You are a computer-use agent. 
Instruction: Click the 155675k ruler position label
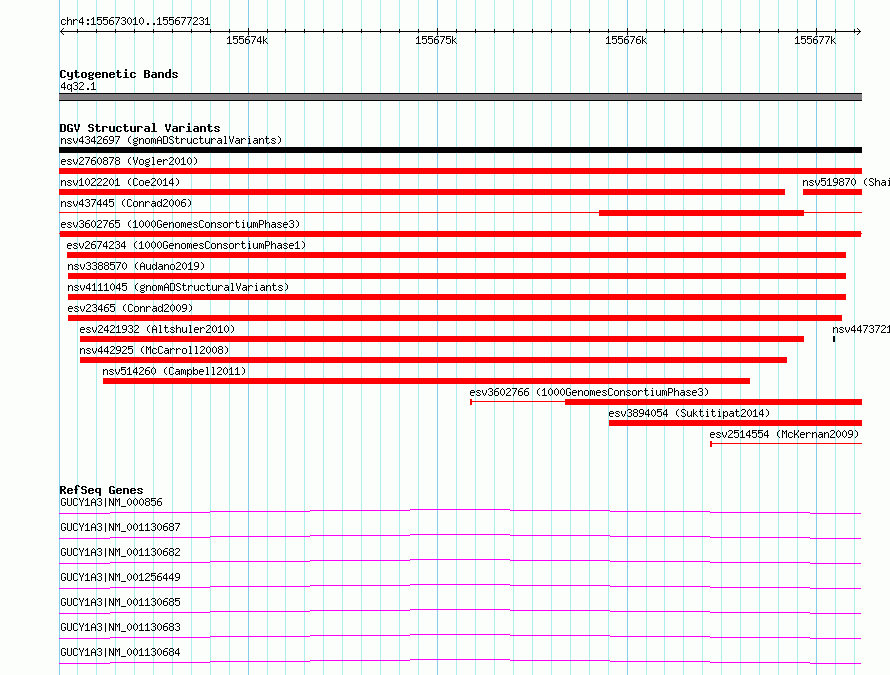coord(436,40)
